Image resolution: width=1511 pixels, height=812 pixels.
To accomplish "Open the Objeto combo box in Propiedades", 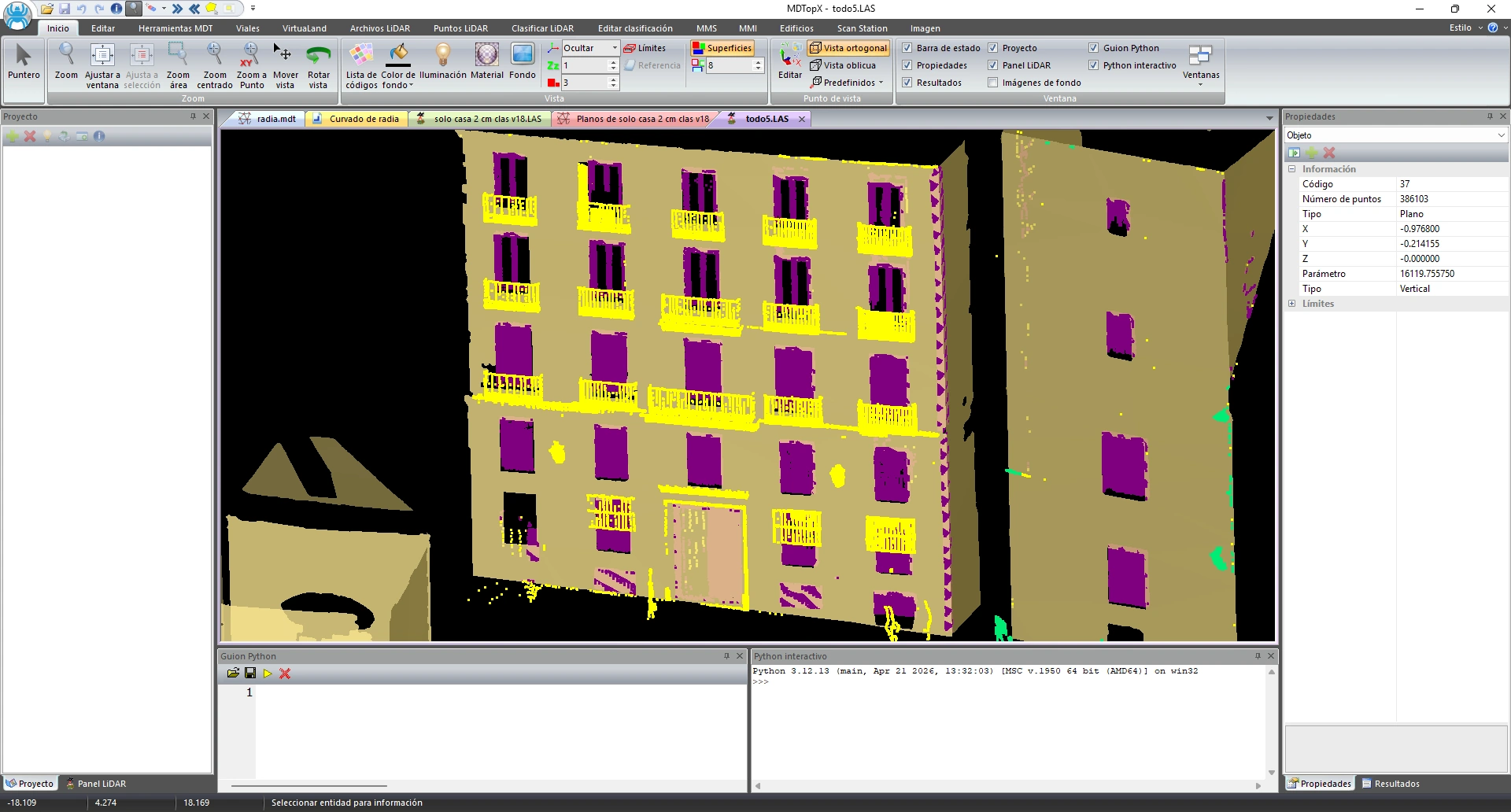I will [x=1396, y=135].
